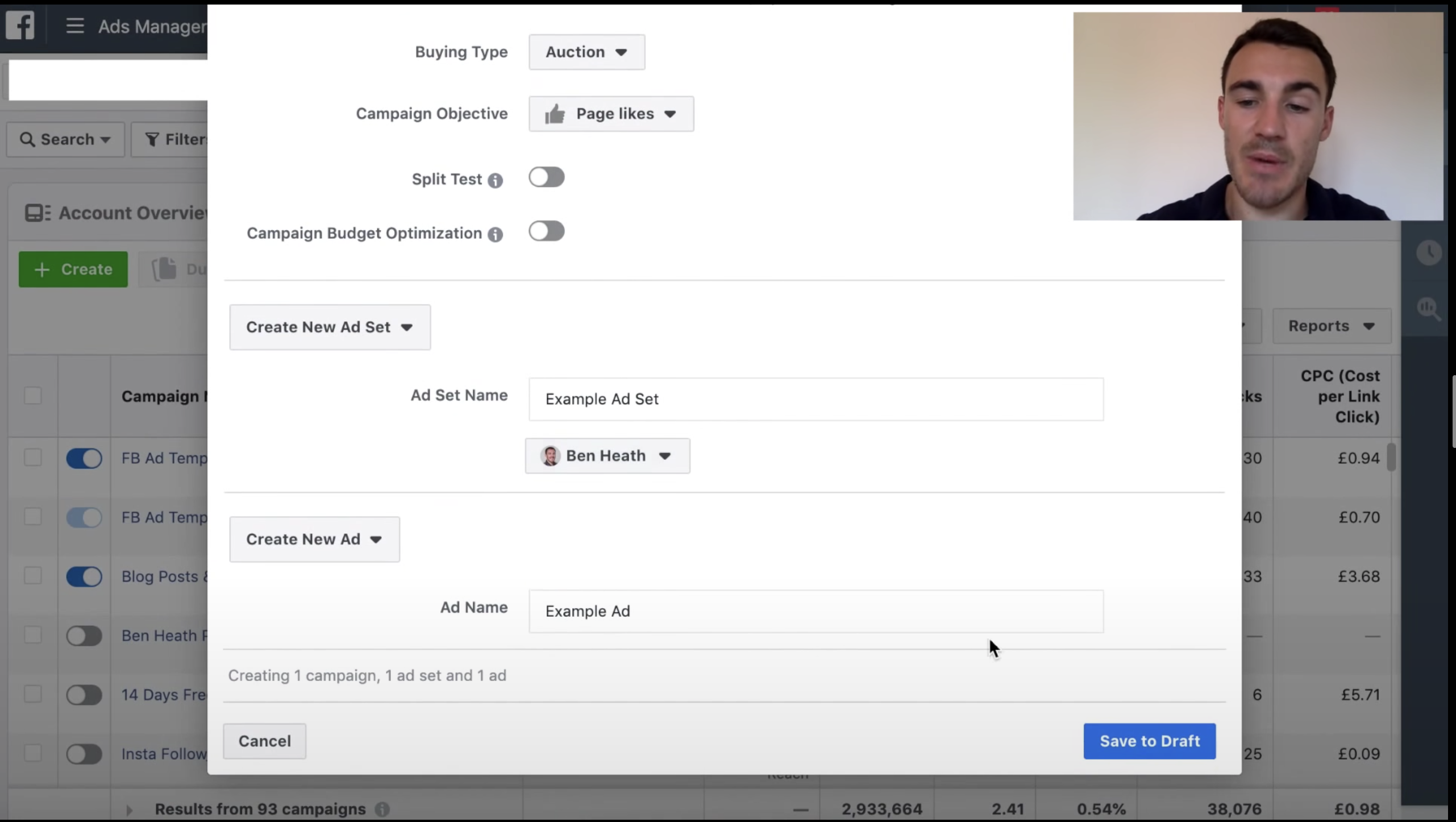Click the Campaign Budget Optimization info icon

495,234
